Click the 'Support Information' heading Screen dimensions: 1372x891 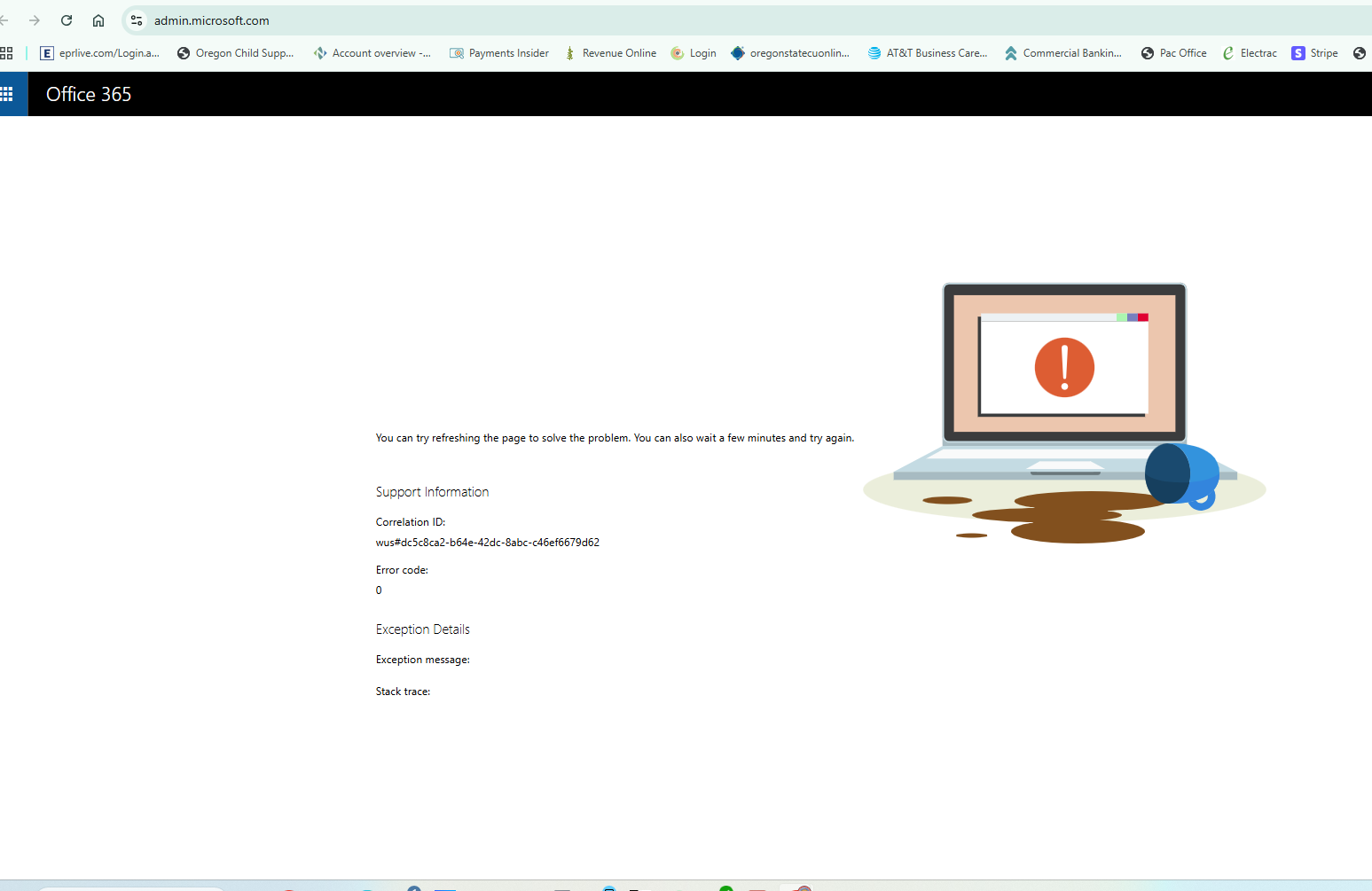point(432,492)
